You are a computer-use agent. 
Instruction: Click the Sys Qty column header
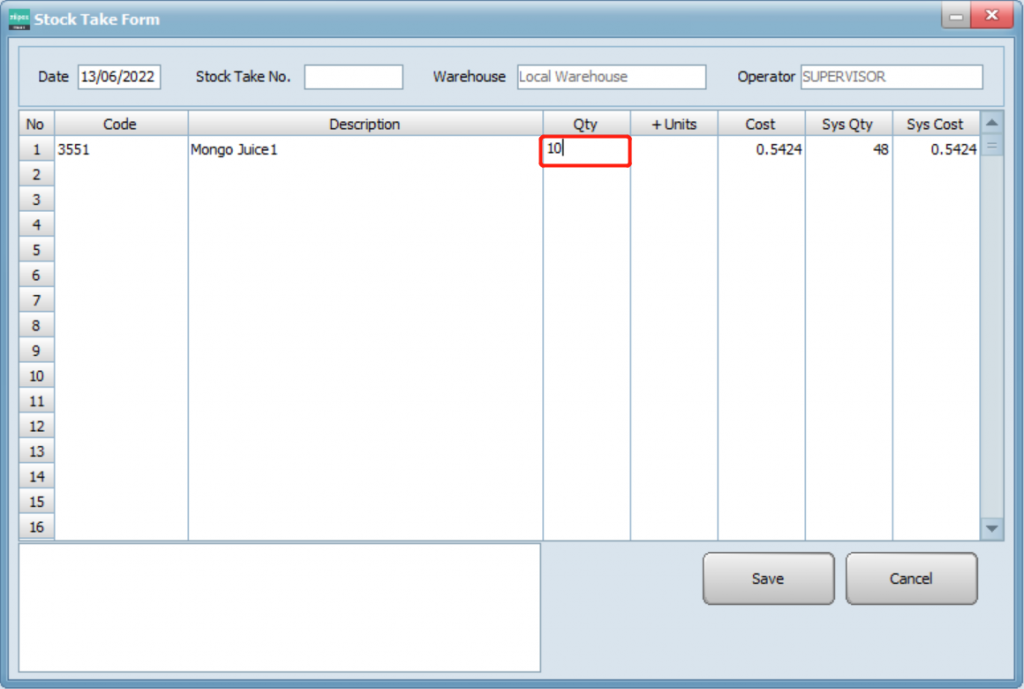point(847,124)
